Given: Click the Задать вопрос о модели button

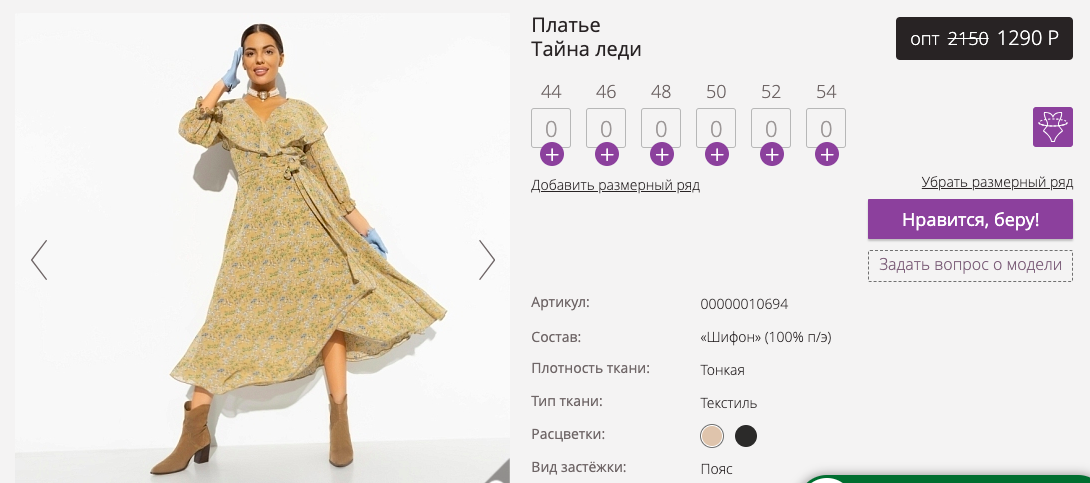Looking at the screenshot, I should click(x=970, y=265).
